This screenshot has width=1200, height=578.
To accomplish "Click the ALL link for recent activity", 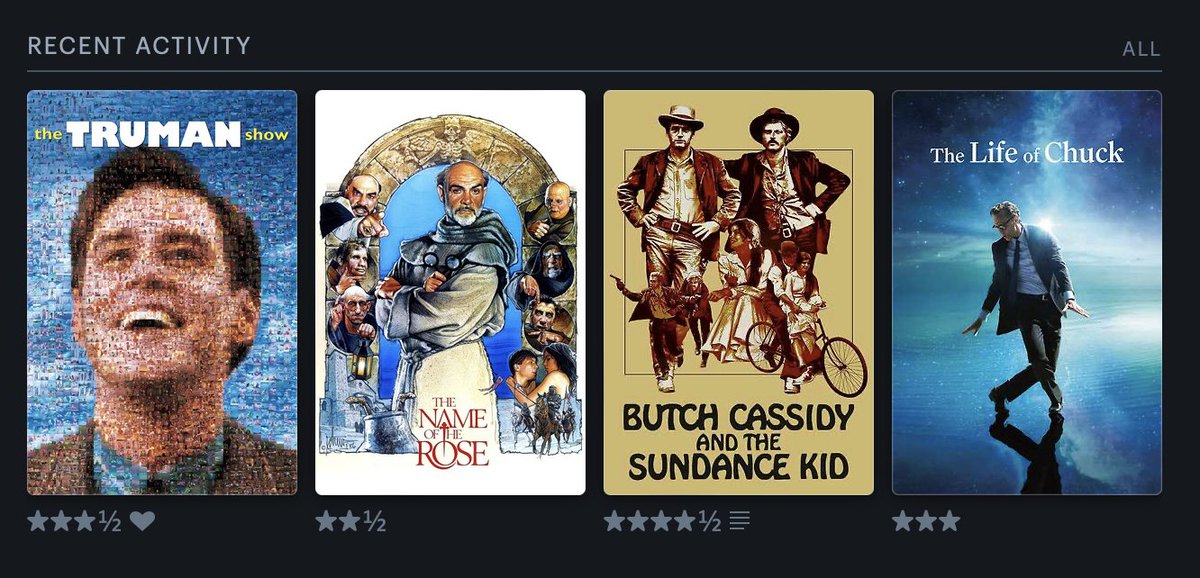I will click(x=1142, y=49).
